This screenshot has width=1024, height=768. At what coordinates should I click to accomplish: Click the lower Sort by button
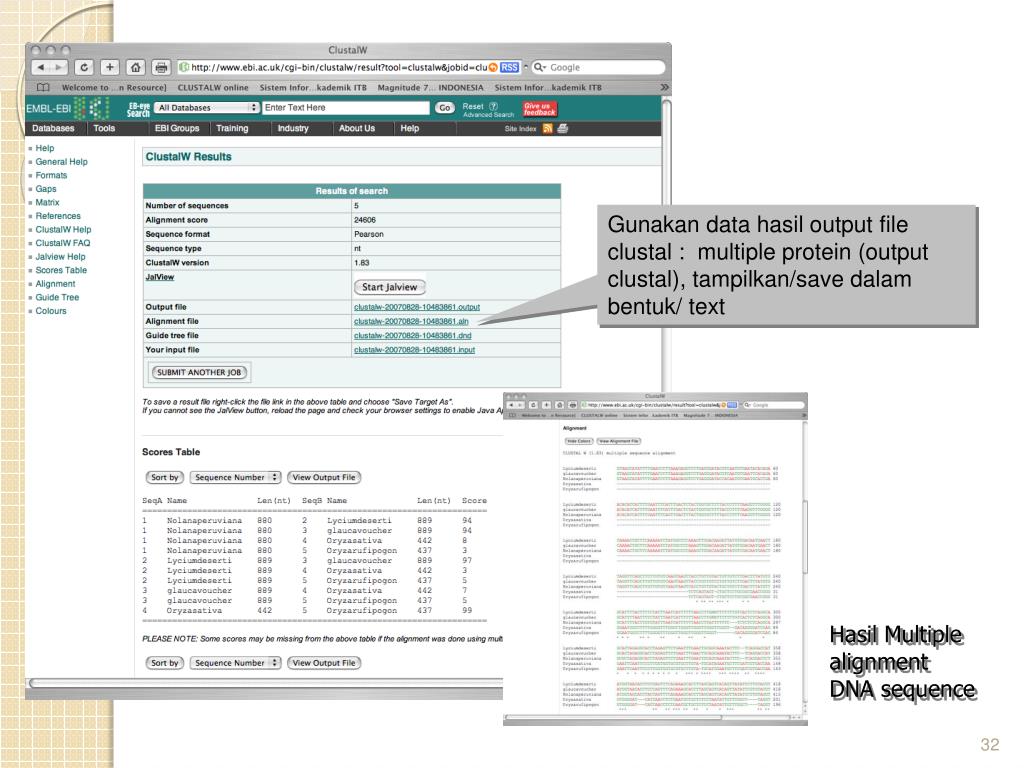point(165,663)
